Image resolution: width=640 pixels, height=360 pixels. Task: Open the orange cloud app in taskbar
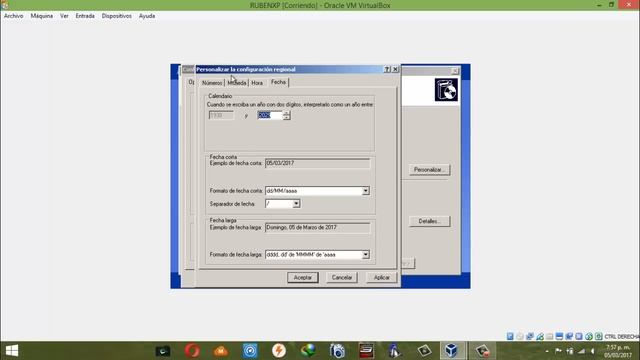pyautogui.click(x=221, y=351)
